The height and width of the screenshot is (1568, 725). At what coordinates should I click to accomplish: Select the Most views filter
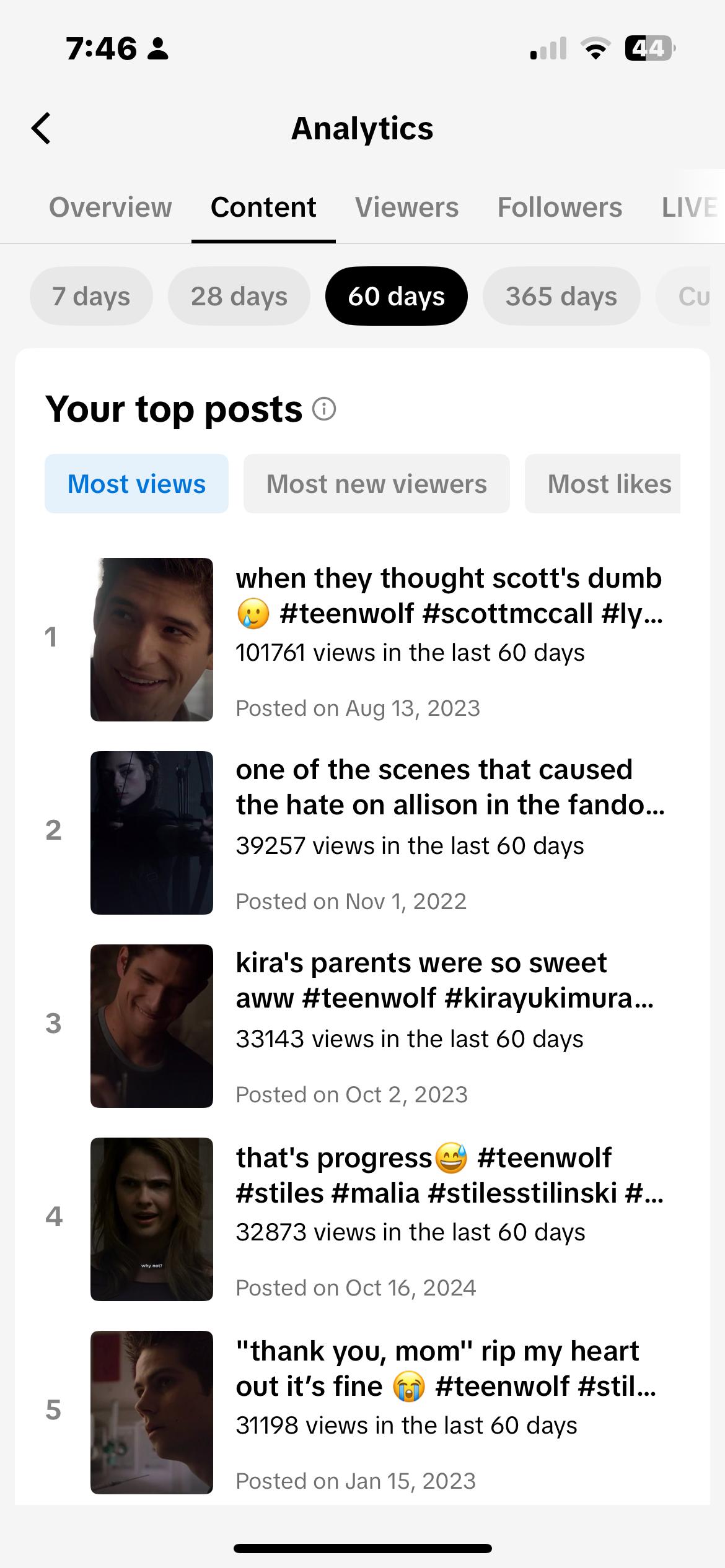click(136, 484)
